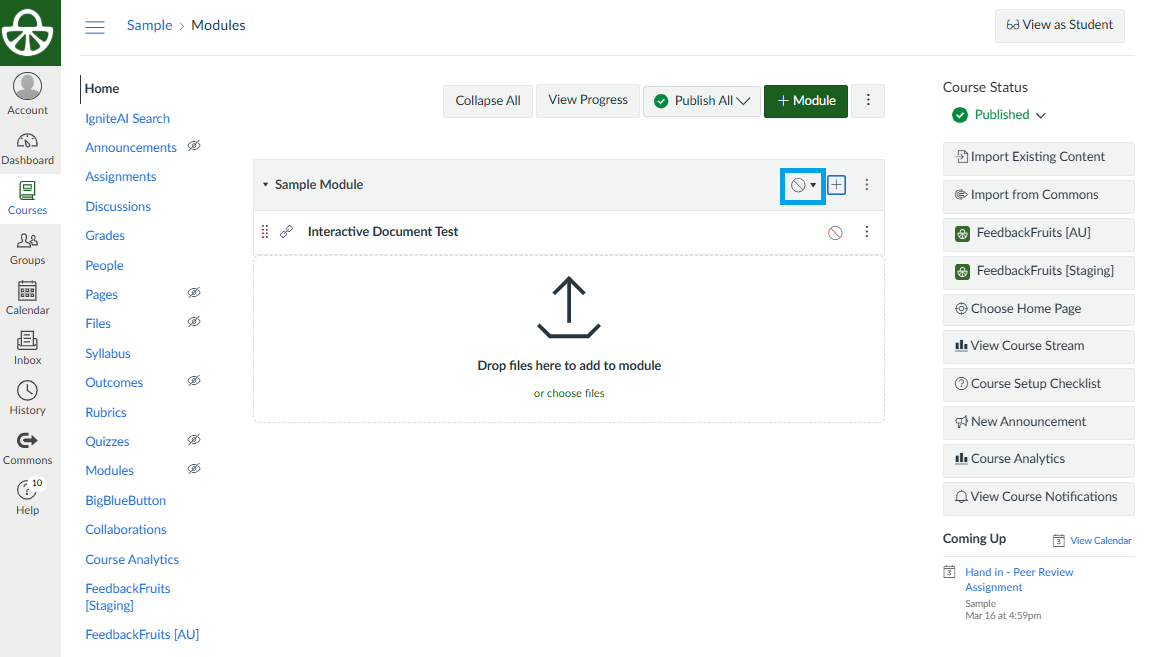Click View as Student button
Image resolution: width=1162 pixels, height=657 pixels.
pos(1059,26)
